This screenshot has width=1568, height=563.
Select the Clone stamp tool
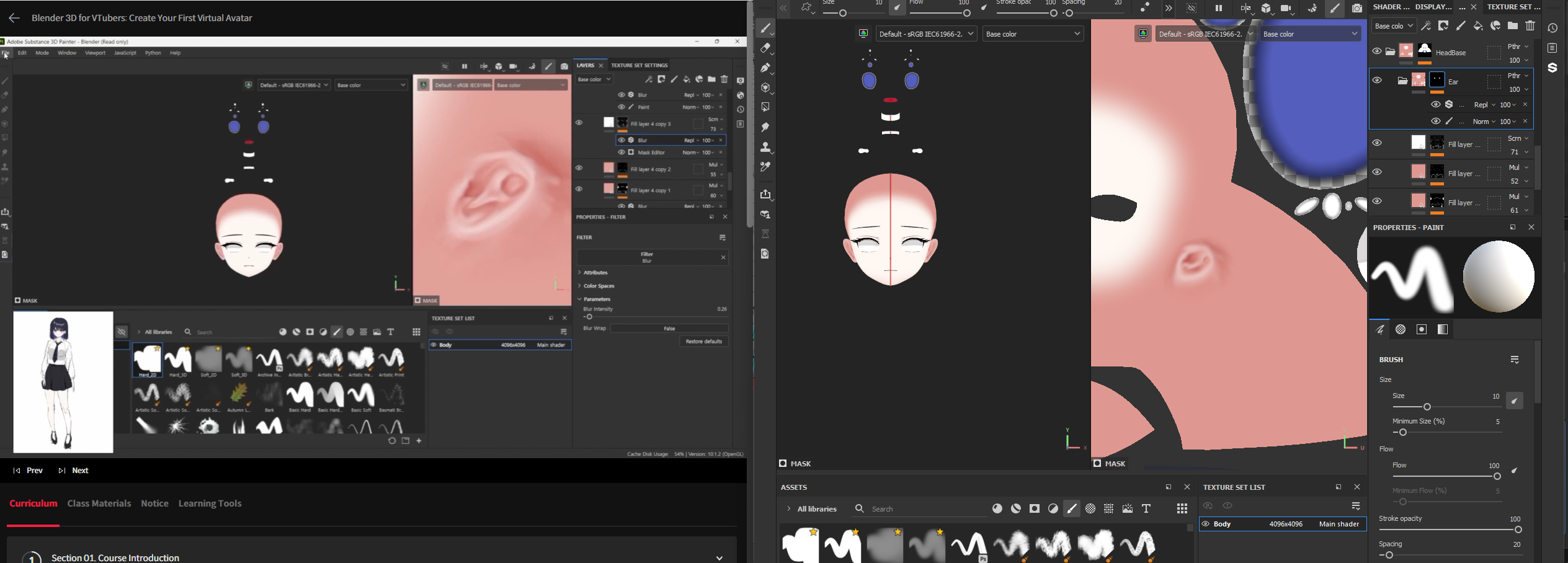pos(766,147)
